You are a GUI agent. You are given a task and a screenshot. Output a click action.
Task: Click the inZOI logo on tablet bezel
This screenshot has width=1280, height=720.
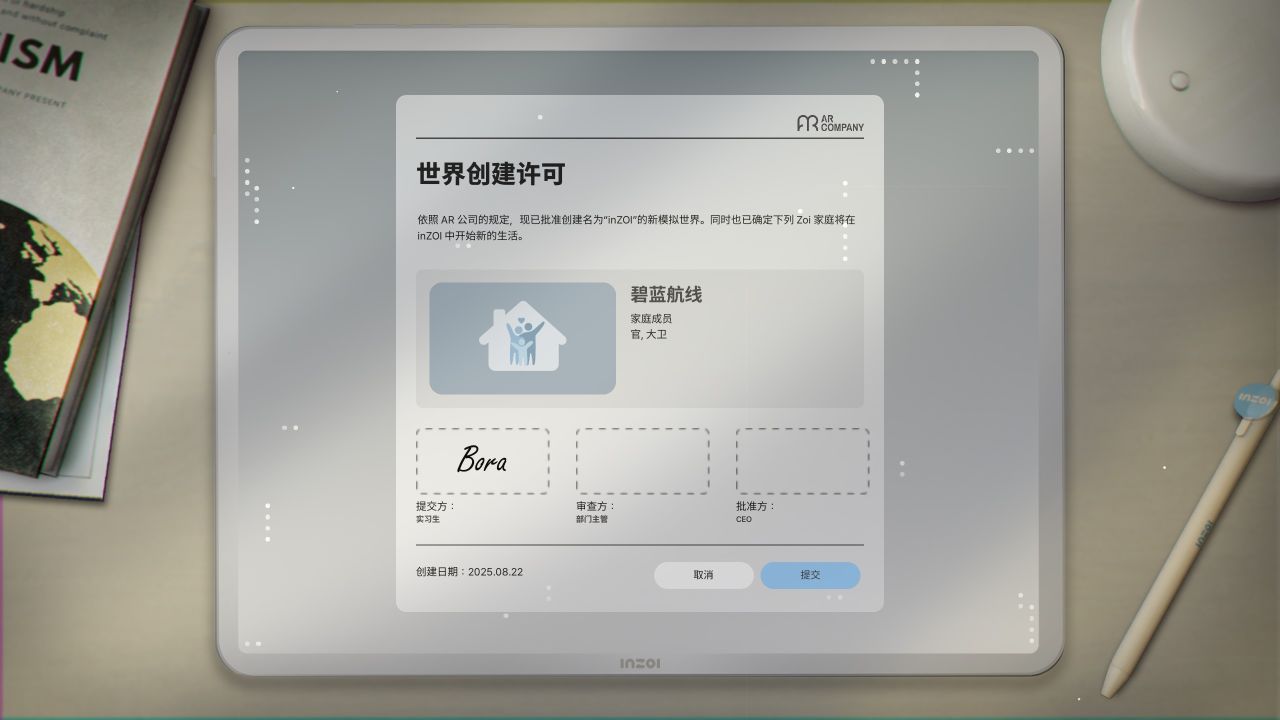[640, 664]
